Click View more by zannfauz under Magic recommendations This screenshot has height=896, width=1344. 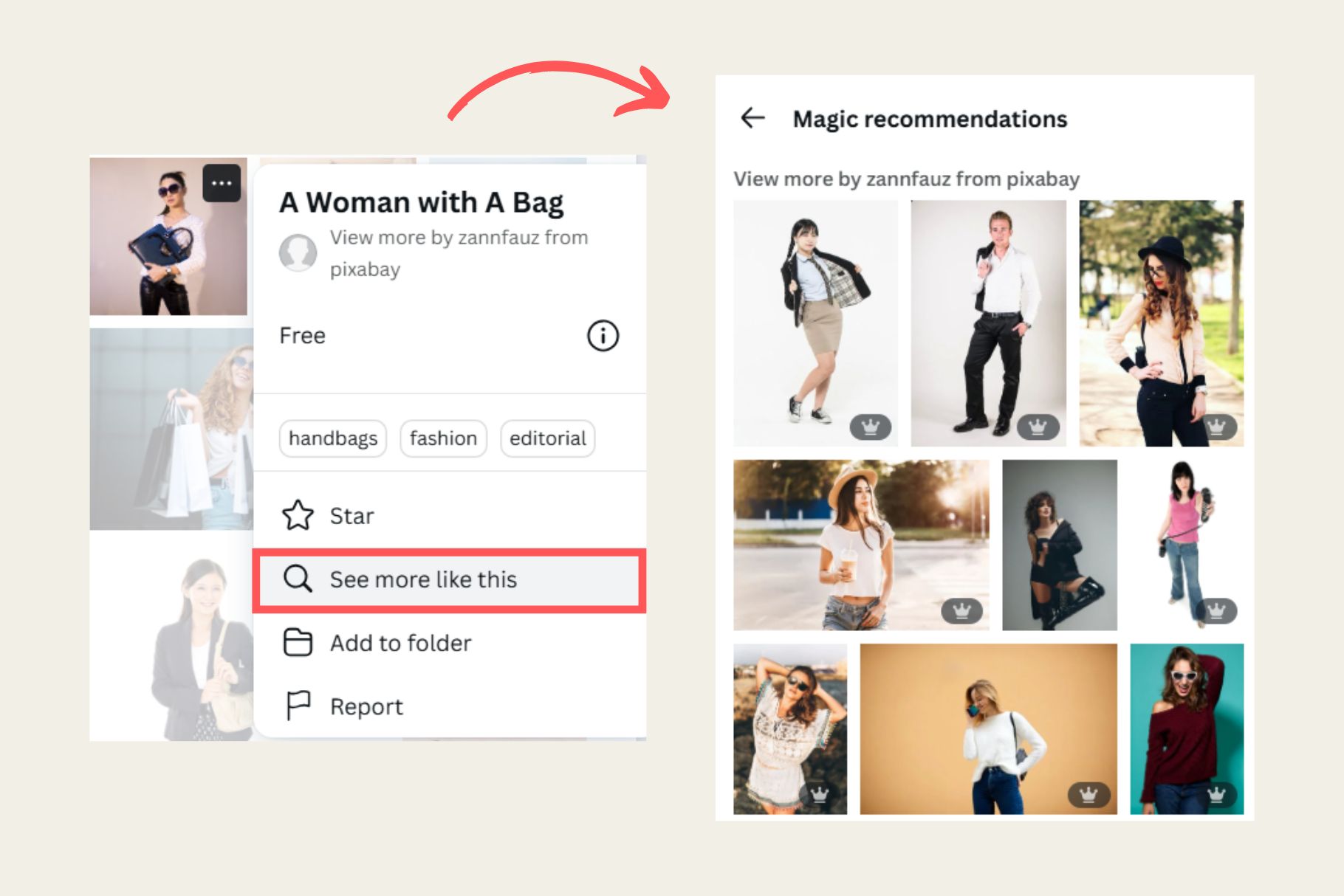point(906,179)
